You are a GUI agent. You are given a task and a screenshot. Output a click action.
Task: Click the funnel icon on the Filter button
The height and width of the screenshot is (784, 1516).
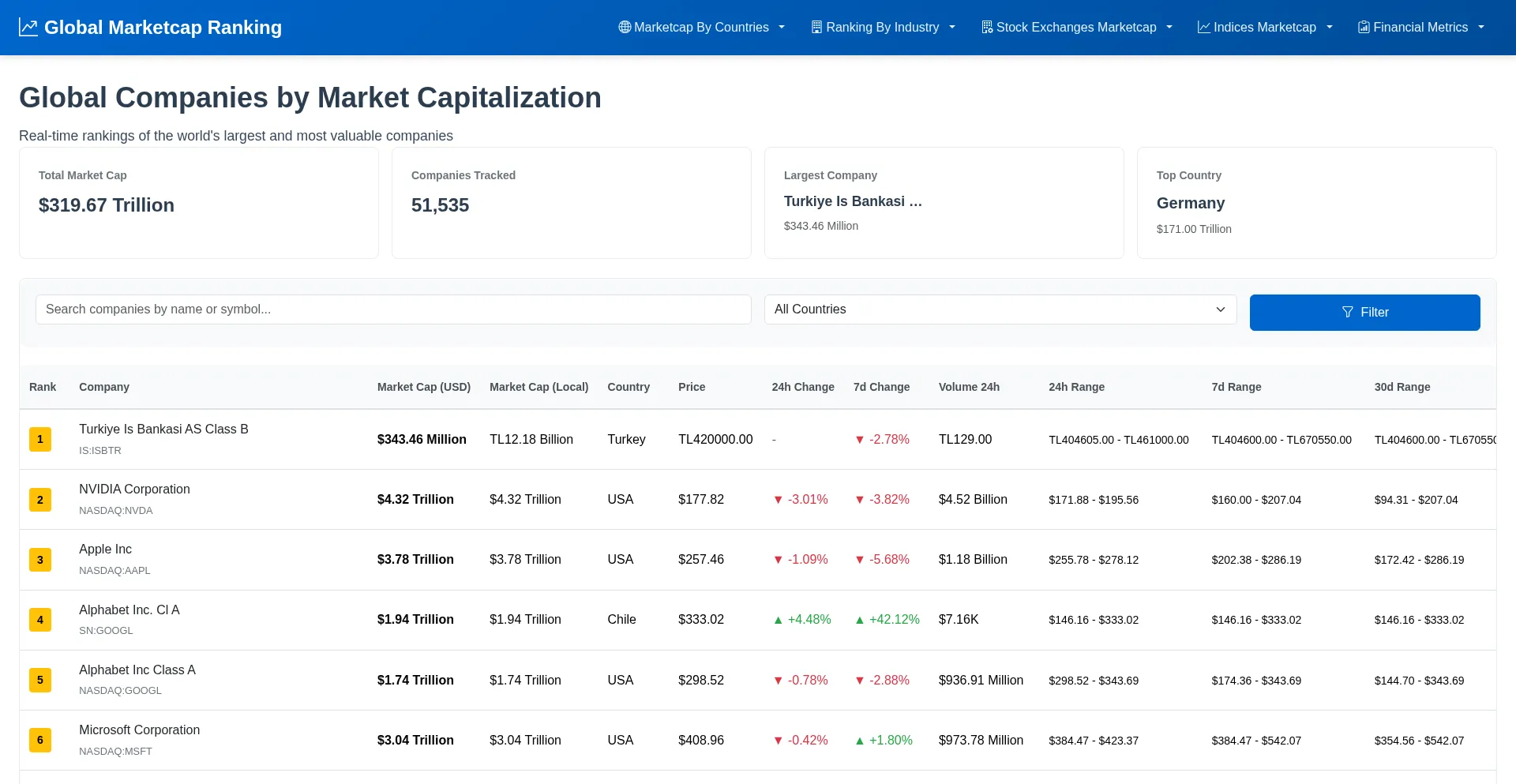[1348, 312]
